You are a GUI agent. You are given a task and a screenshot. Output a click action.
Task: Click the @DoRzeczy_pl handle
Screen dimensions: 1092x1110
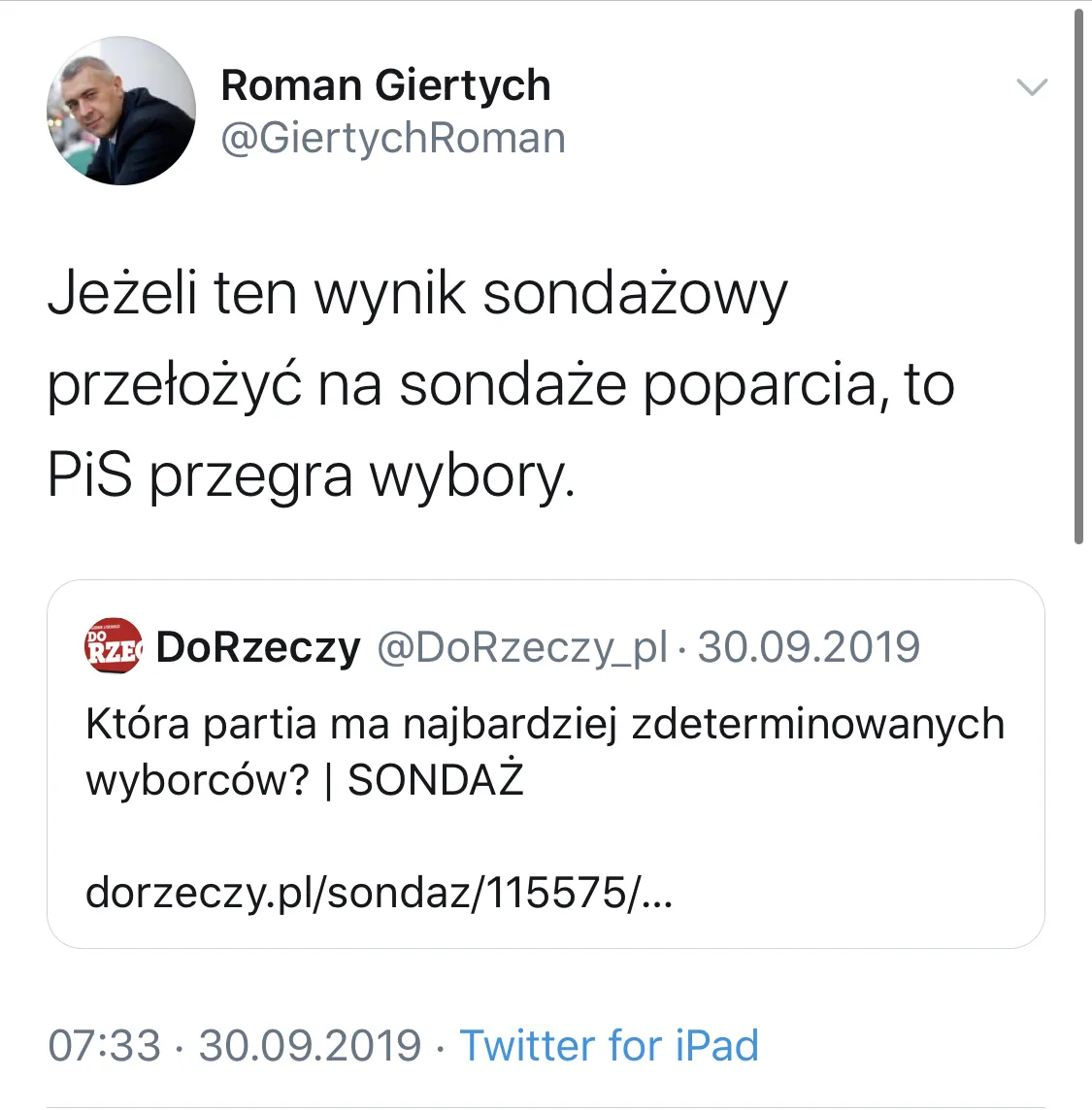(x=521, y=647)
